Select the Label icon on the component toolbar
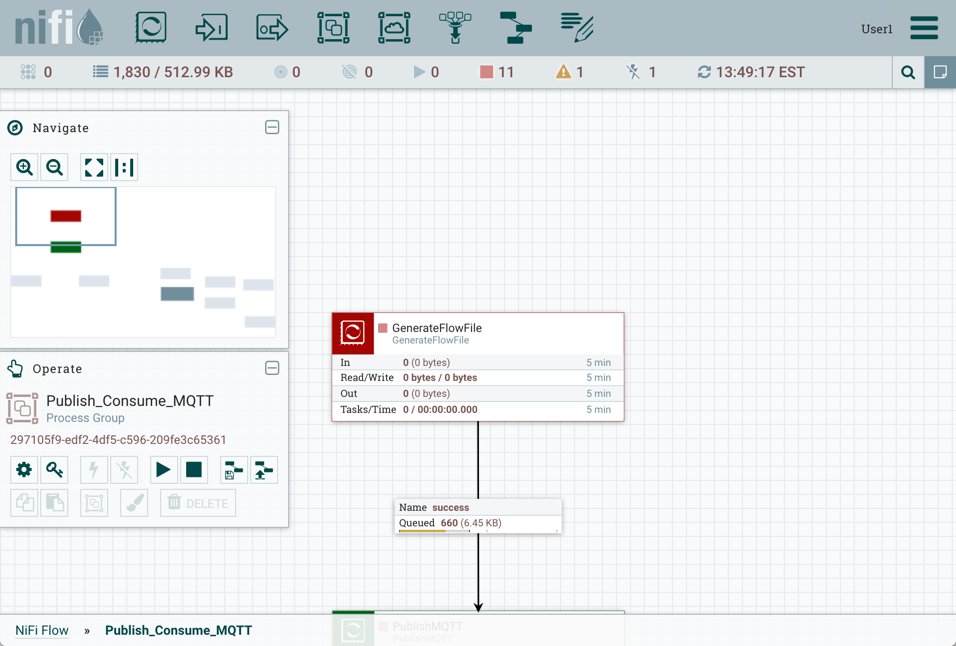This screenshot has width=956, height=646. [575, 27]
